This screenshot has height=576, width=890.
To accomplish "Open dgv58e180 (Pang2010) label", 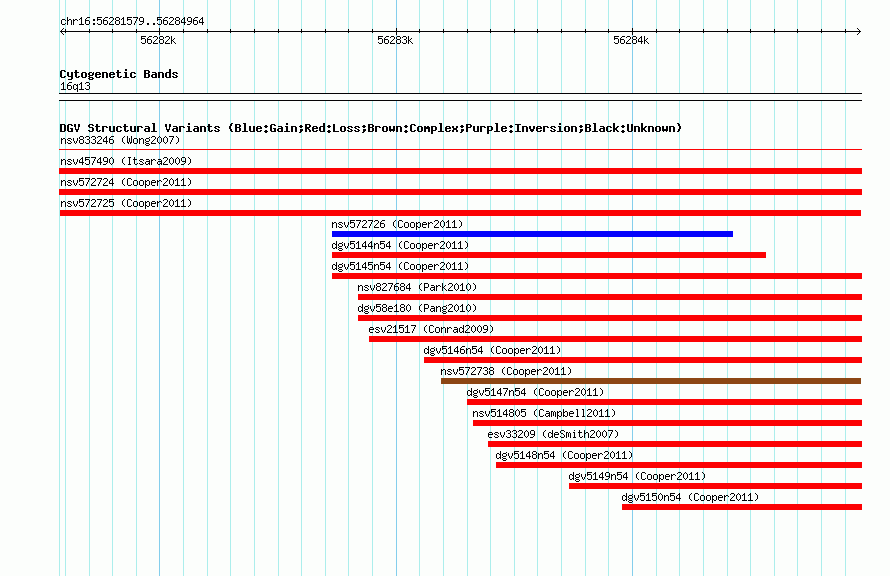I will pyautogui.click(x=417, y=308).
